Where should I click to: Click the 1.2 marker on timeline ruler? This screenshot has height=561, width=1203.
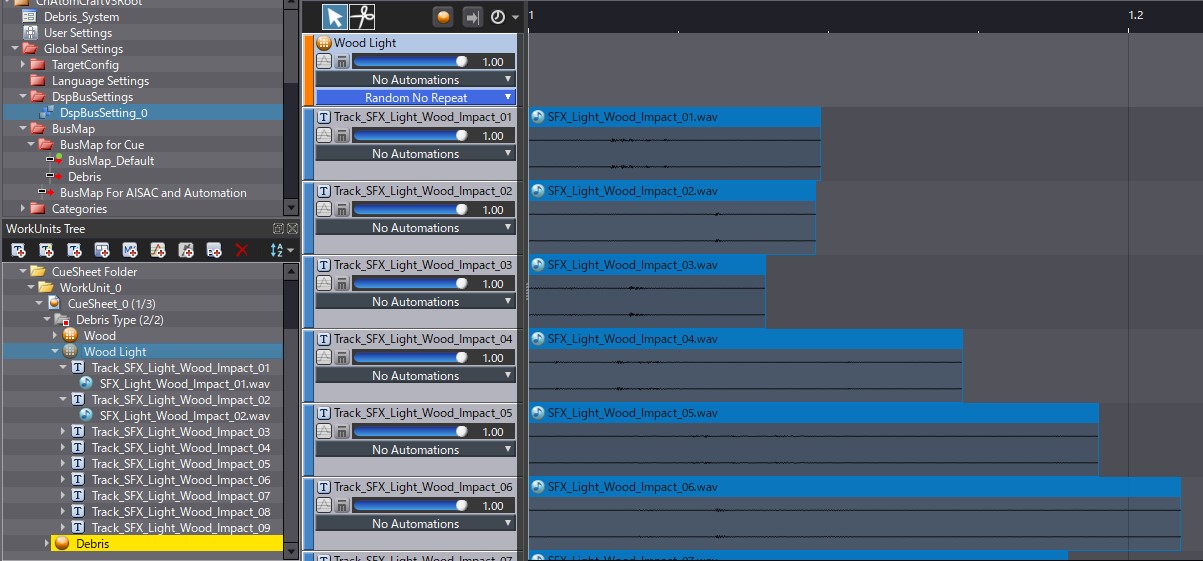[x=1136, y=15]
